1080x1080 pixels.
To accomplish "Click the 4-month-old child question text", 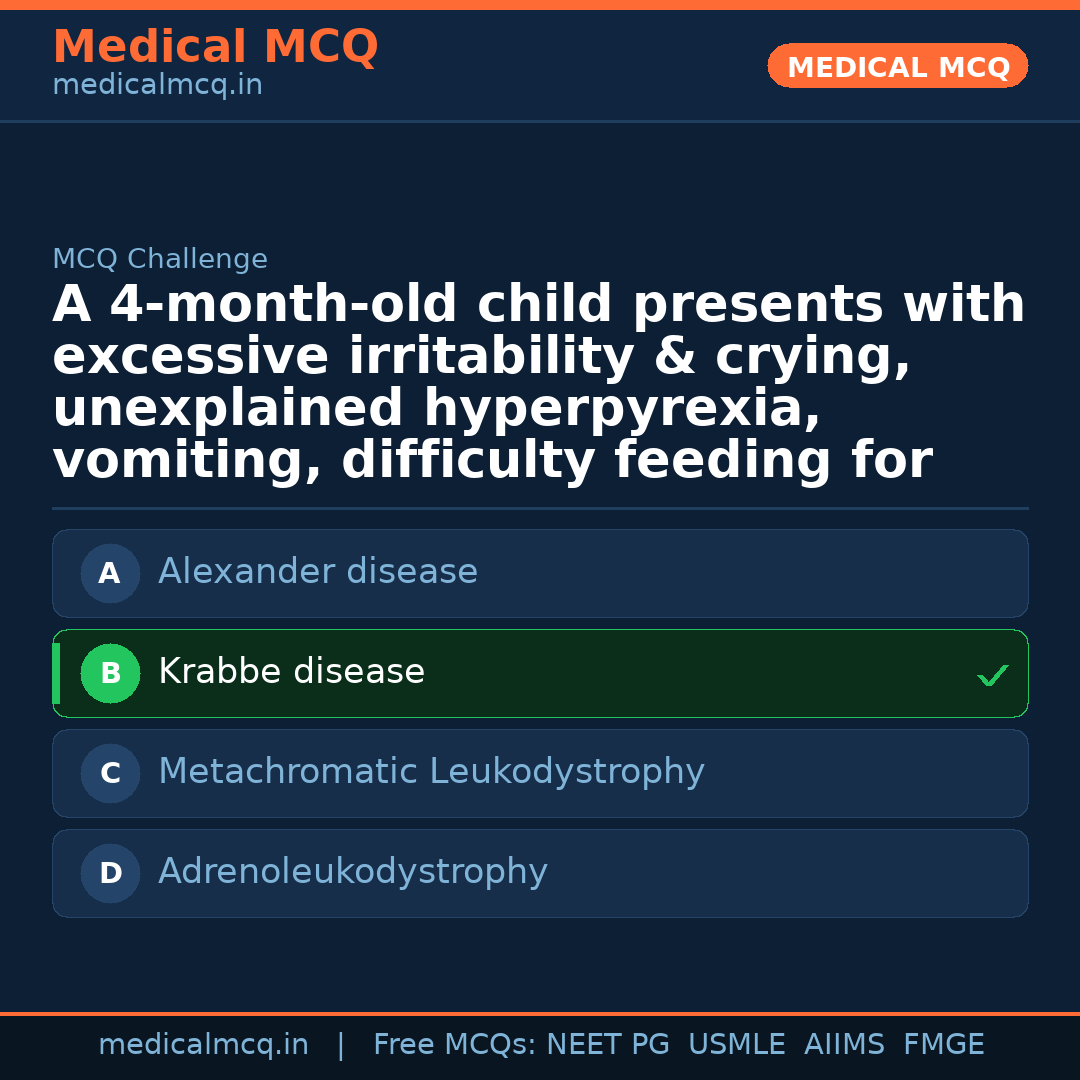I will 539,382.
